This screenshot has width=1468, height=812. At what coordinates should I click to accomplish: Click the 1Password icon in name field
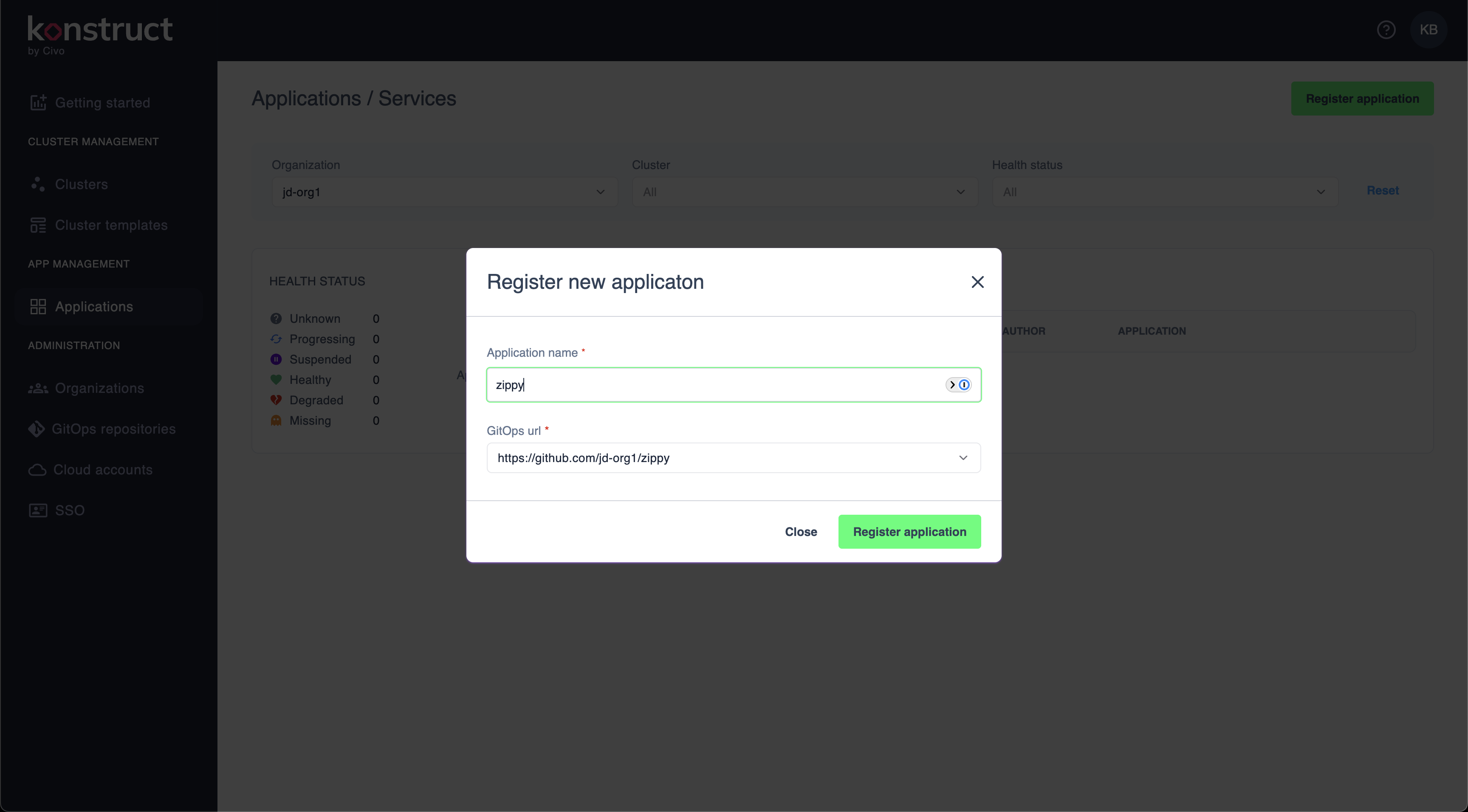point(964,385)
